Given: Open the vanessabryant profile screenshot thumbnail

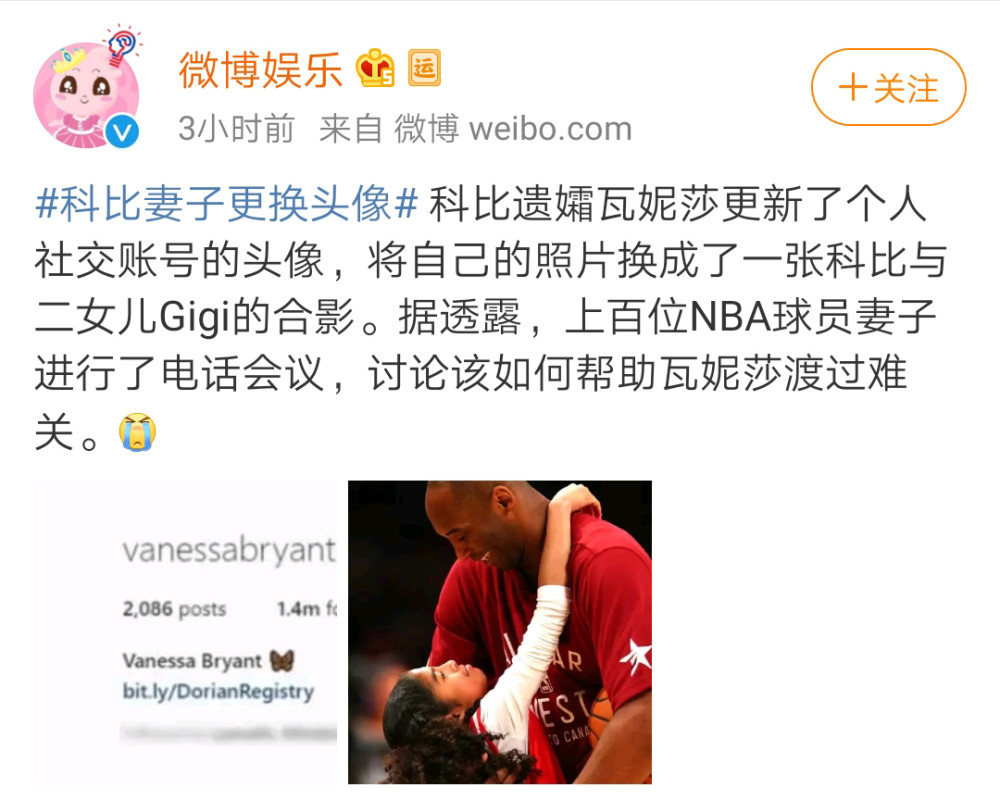Looking at the screenshot, I should coord(185,632).
